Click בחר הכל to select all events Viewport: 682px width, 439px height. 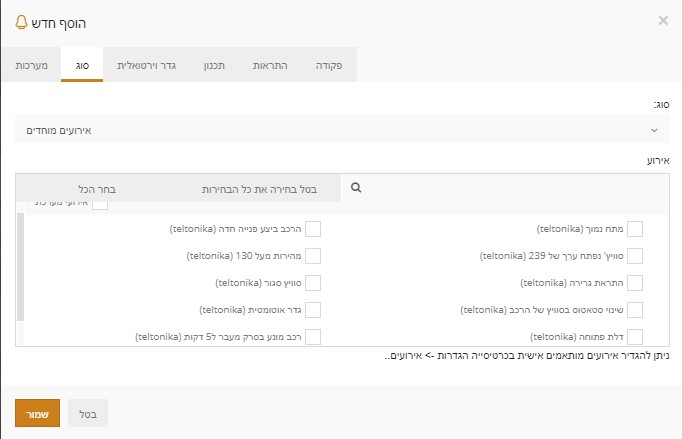pyautogui.click(x=97, y=188)
